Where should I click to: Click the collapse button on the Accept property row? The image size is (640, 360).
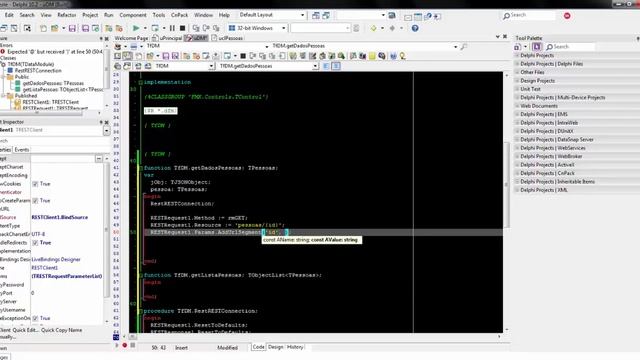coord(99,158)
